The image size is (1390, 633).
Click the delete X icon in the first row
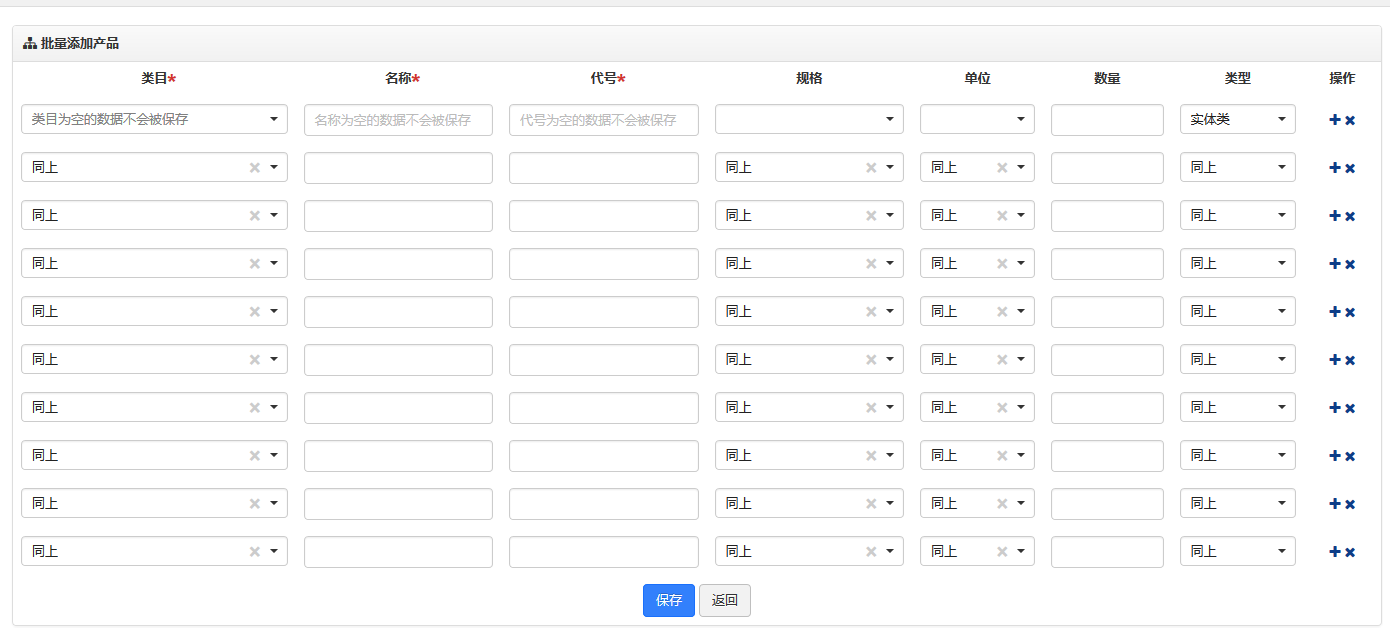pyautogui.click(x=1350, y=120)
